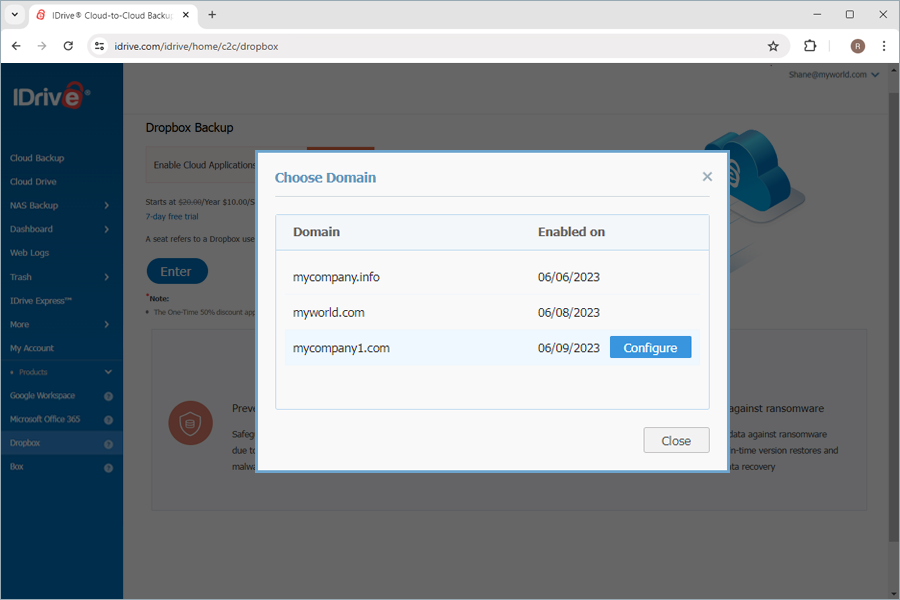Open the Shane@myworld.com account dropdown
Screen dimensions: 900x600
[x=833, y=75]
